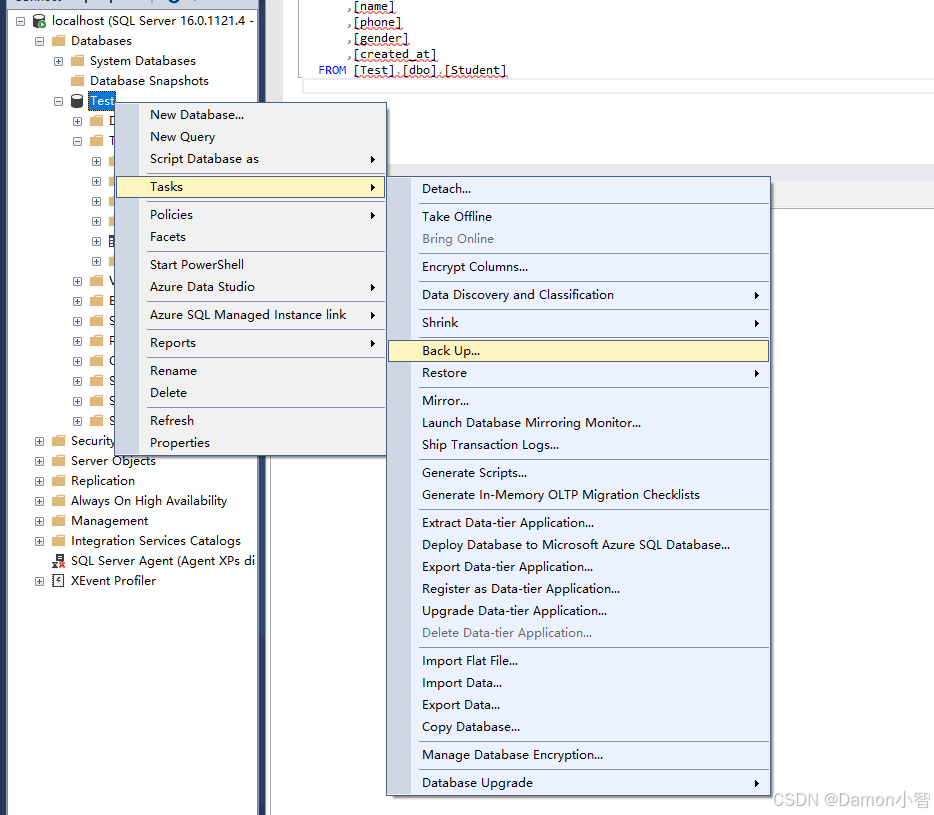Choose Back Up... from Tasks submenu

[x=451, y=351]
